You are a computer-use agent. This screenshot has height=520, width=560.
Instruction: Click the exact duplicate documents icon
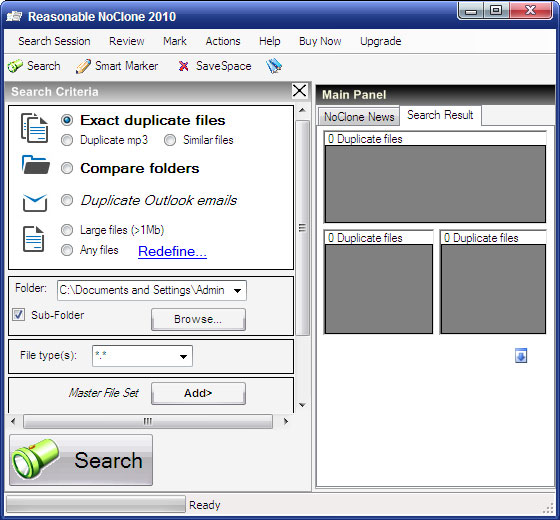pyautogui.click(x=34, y=128)
